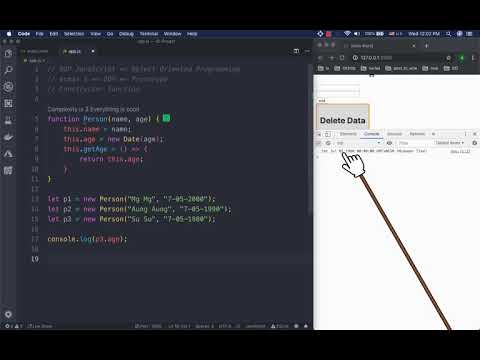Image resolution: width=480 pixels, height=360 pixels.
Task: Click the split editor icon in VS Code
Action: (x=296, y=51)
